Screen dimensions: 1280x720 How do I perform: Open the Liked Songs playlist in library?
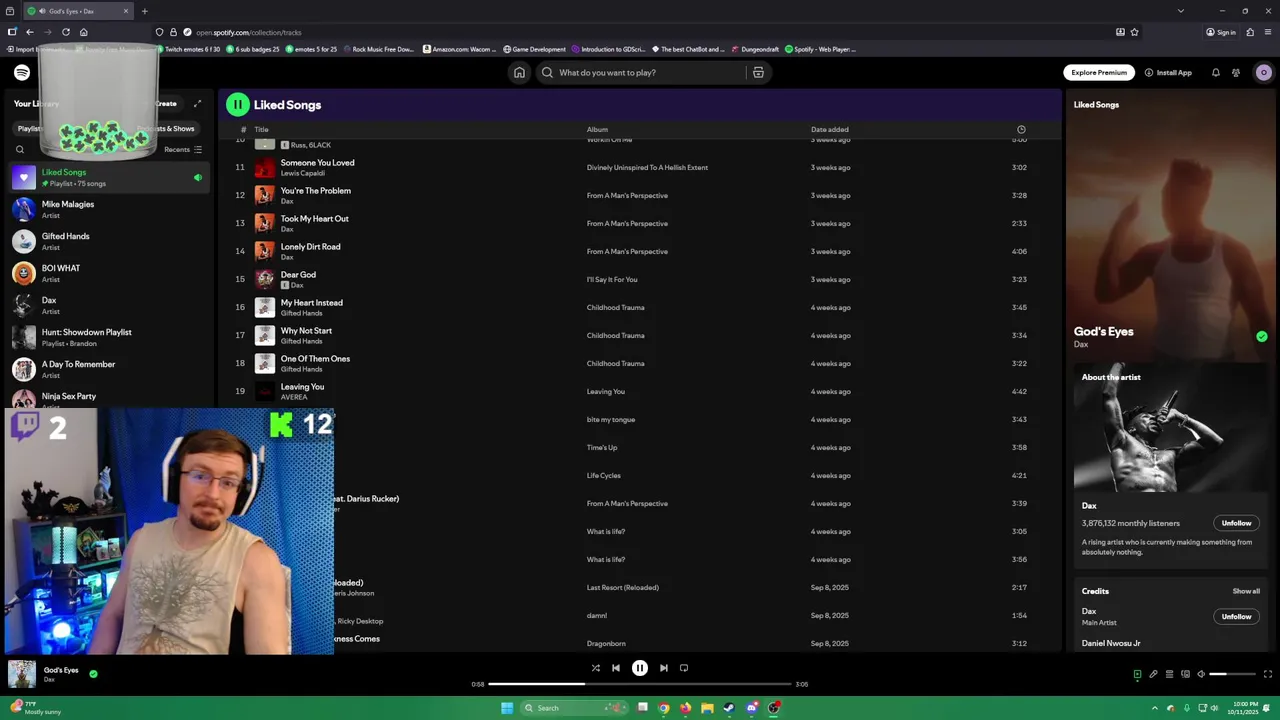click(x=108, y=177)
